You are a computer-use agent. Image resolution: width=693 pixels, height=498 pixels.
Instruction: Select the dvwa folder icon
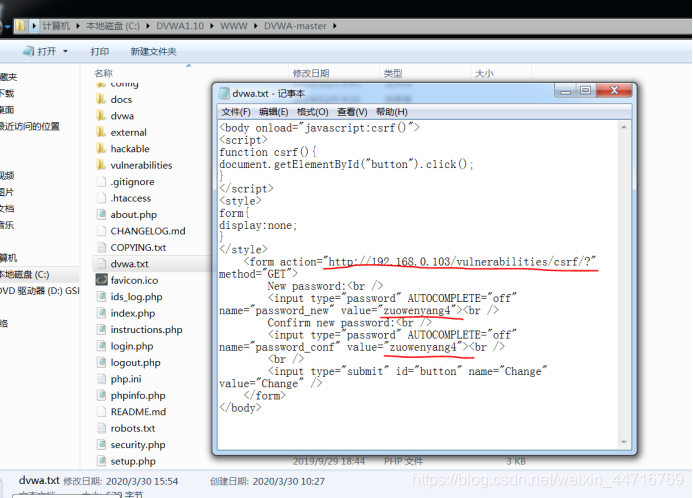pos(101,116)
